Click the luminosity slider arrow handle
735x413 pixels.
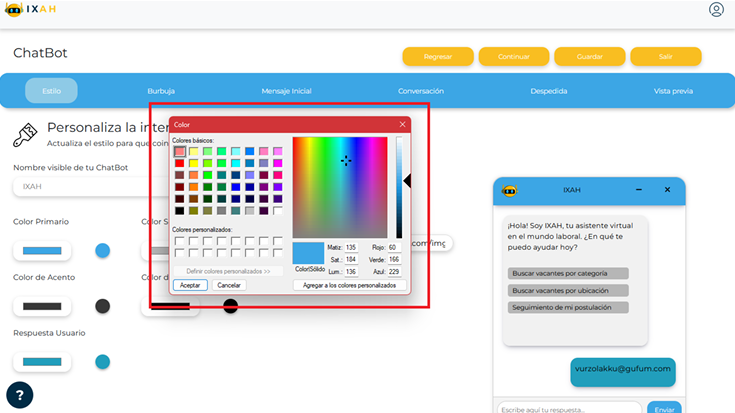[407, 181]
